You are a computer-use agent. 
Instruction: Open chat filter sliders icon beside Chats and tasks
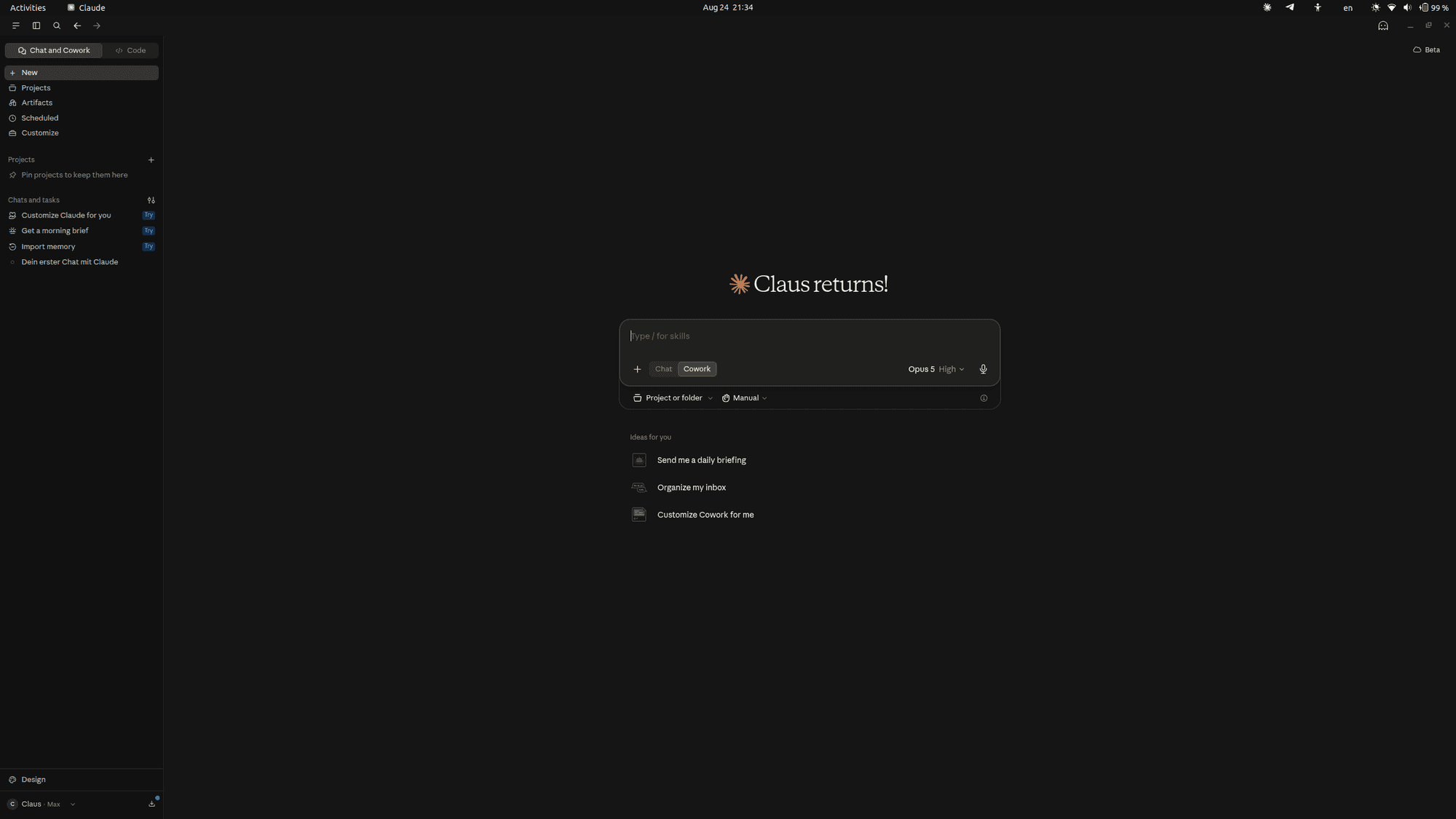click(151, 200)
